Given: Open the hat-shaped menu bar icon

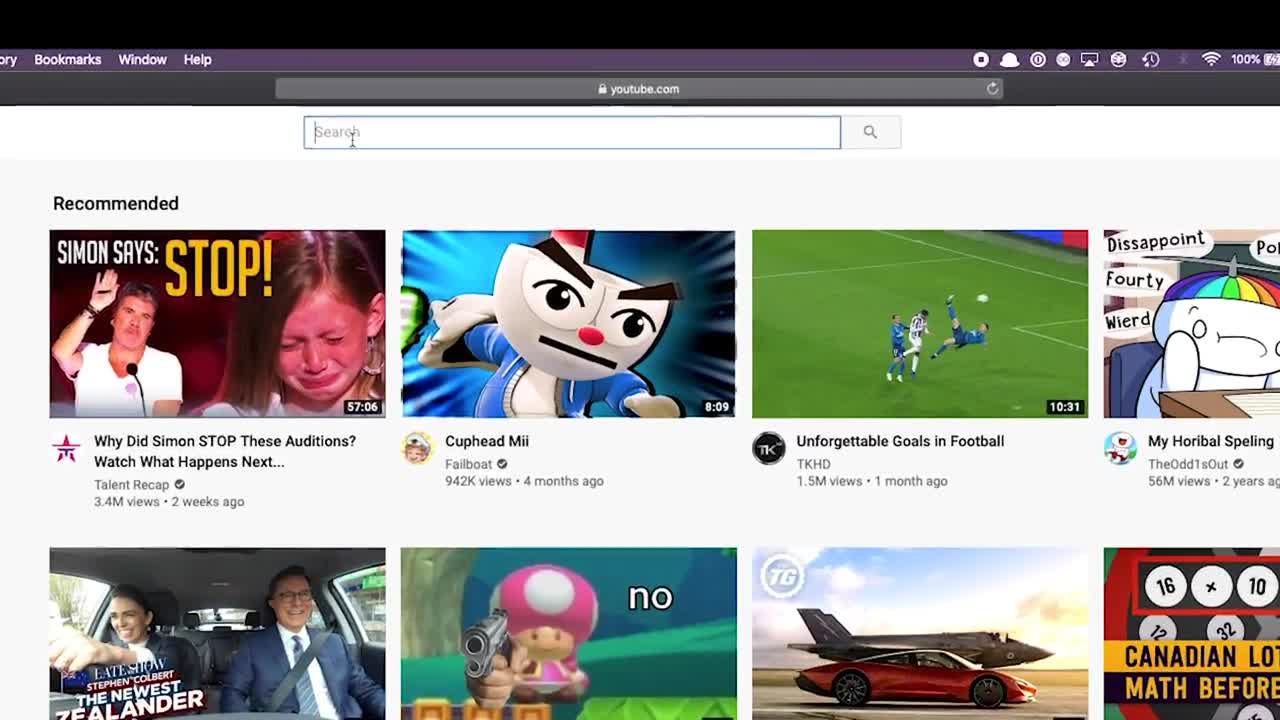Looking at the screenshot, I should (x=1010, y=60).
